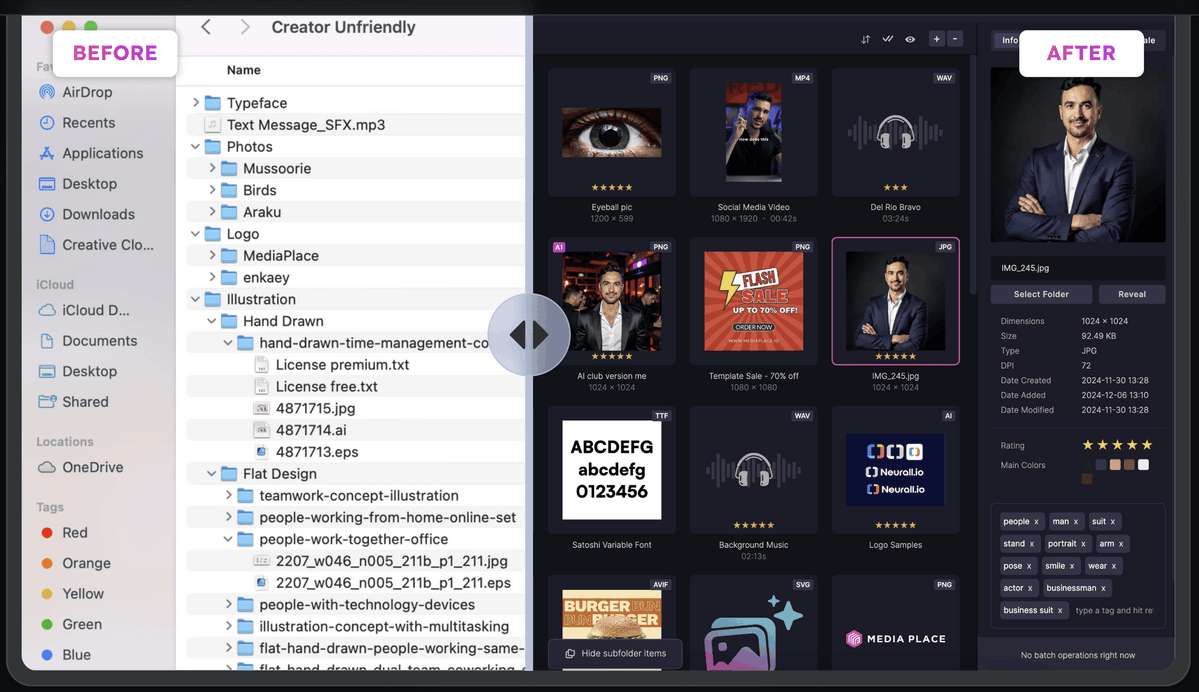Expand the Typeface folder
The width and height of the screenshot is (1199, 692).
click(196, 102)
